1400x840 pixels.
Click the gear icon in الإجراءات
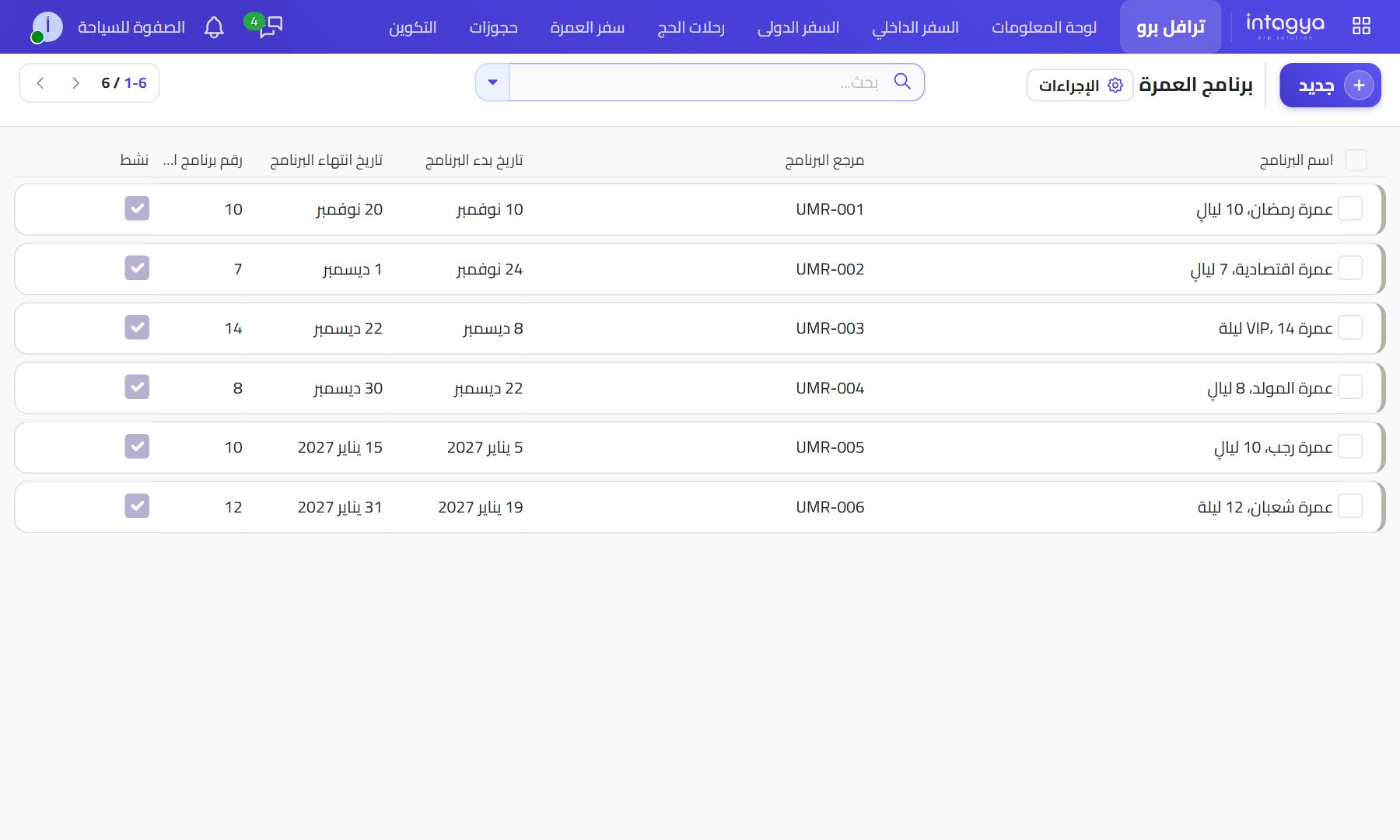pos(1115,86)
